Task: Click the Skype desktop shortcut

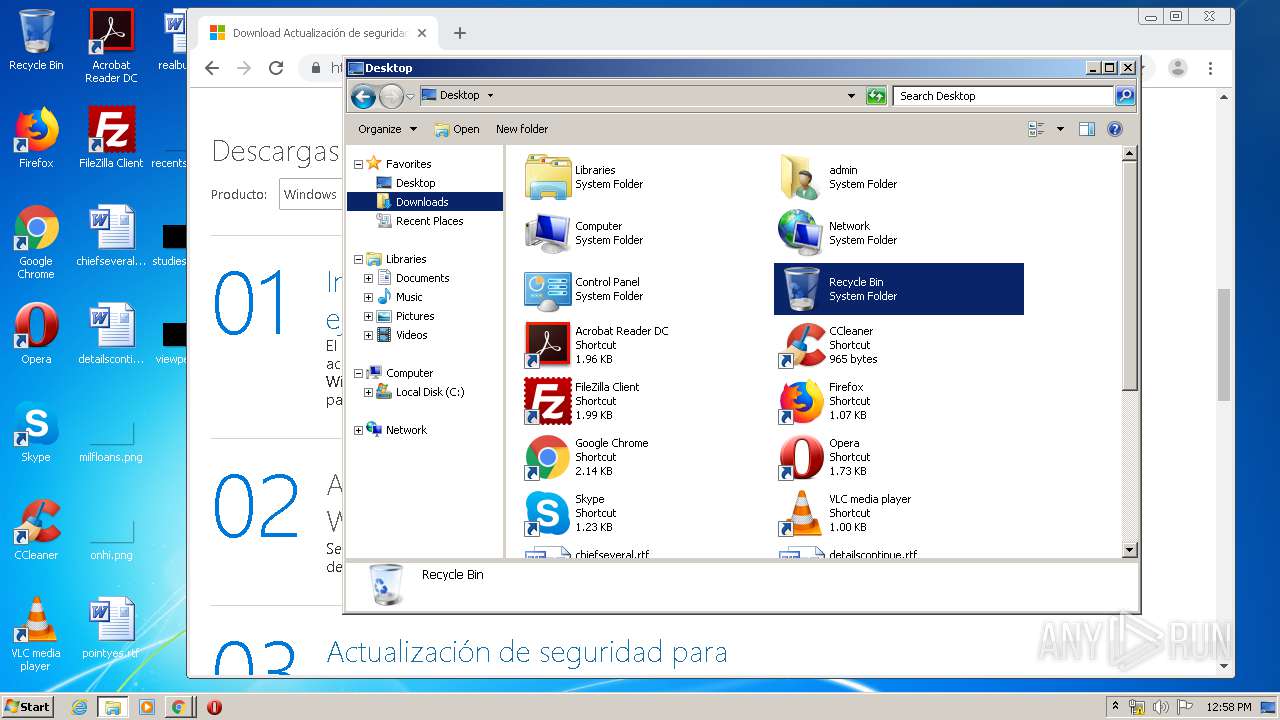Action: pos(36,432)
